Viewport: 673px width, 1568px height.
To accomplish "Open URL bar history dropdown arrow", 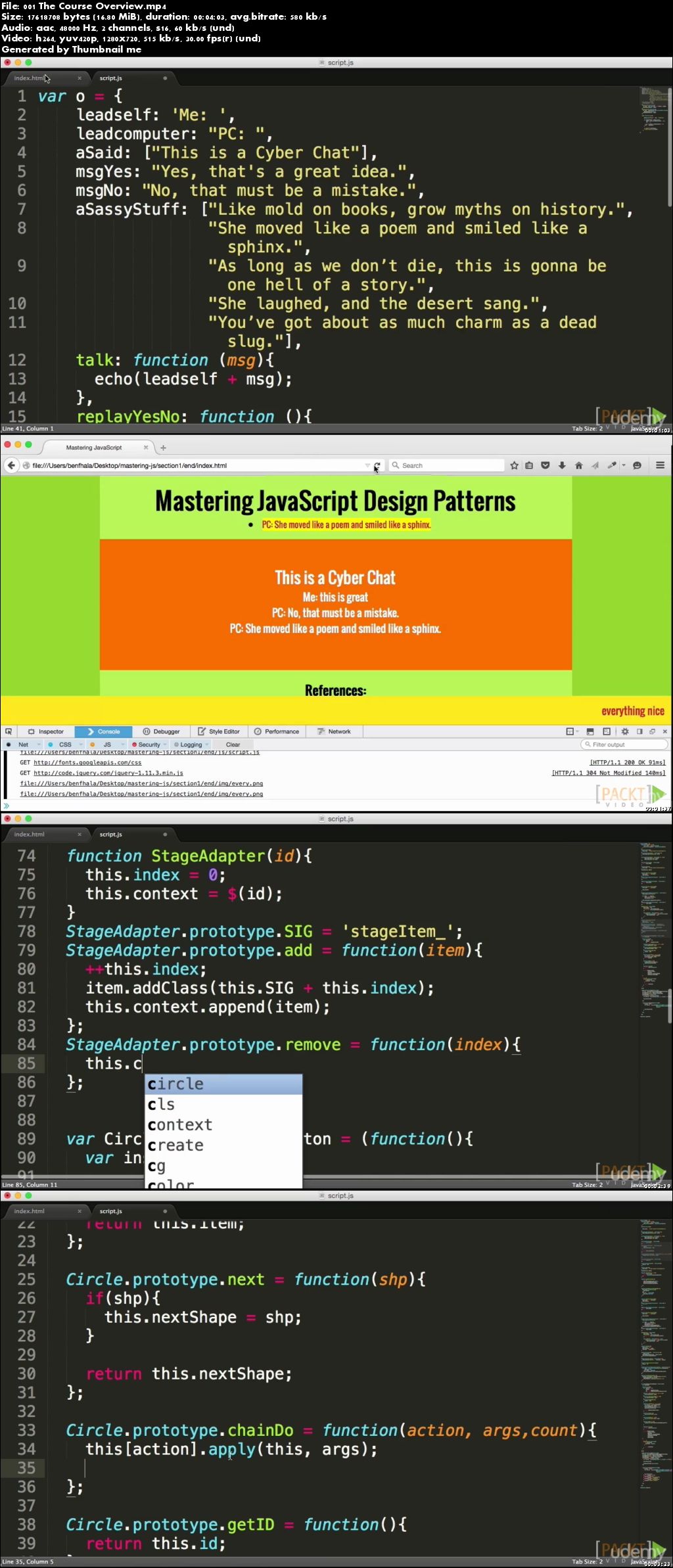I will click(x=367, y=465).
